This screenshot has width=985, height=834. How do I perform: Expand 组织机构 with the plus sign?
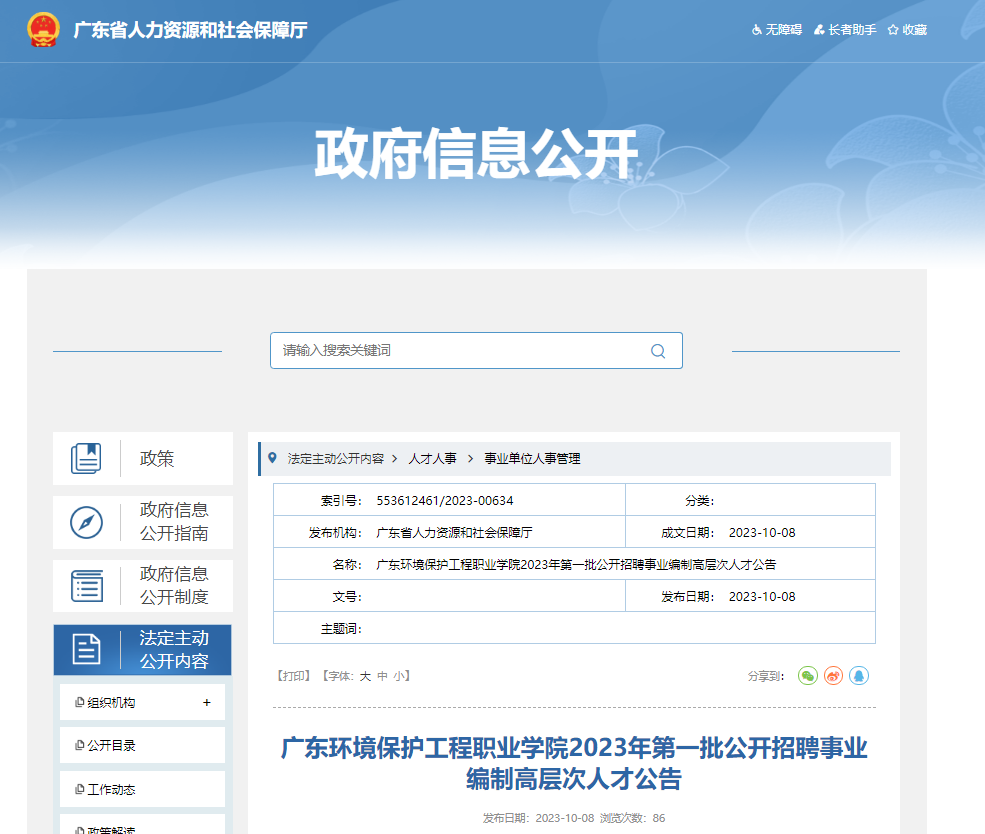click(x=207, y=703)
